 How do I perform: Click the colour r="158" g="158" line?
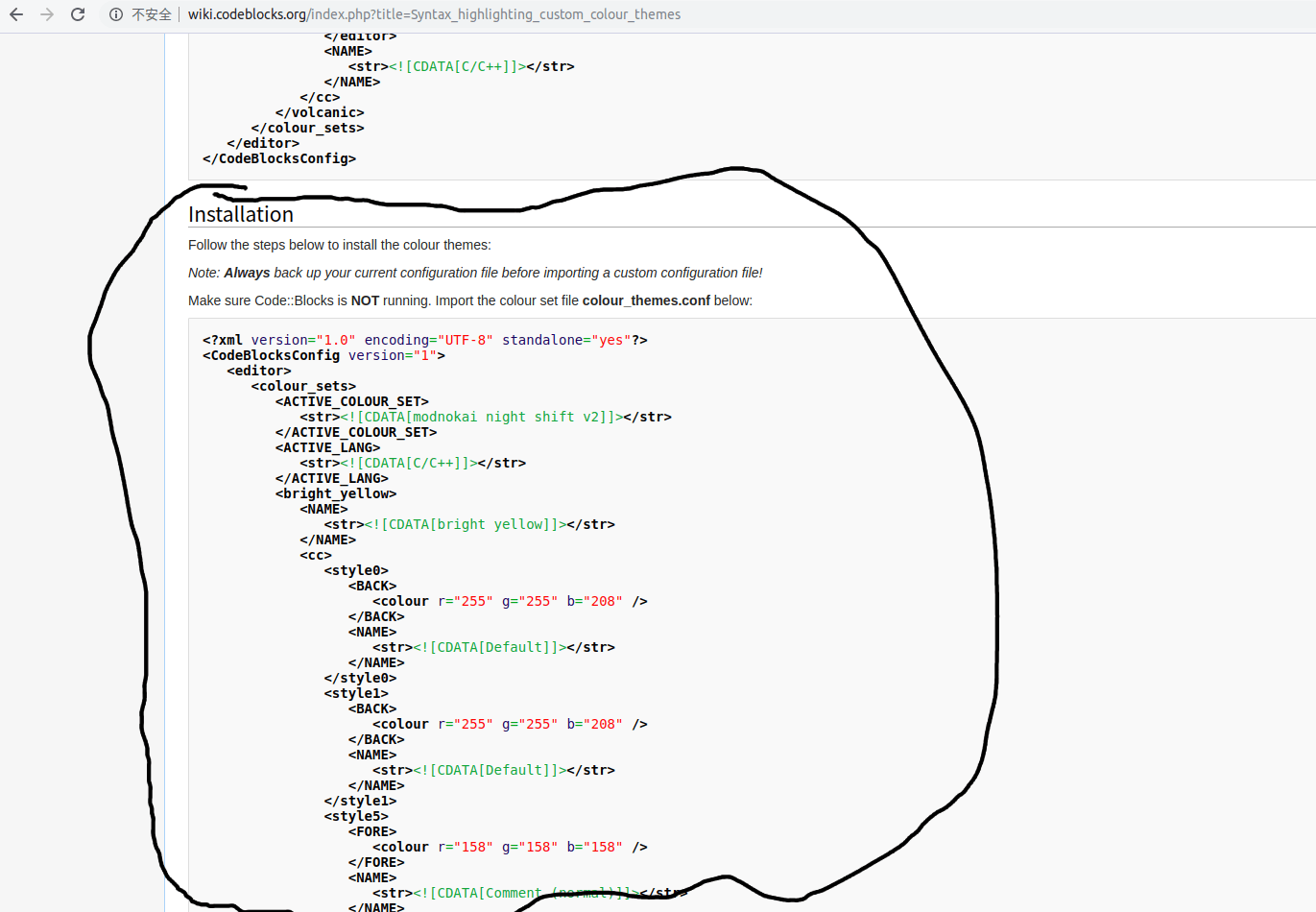(x=510, y=847)
